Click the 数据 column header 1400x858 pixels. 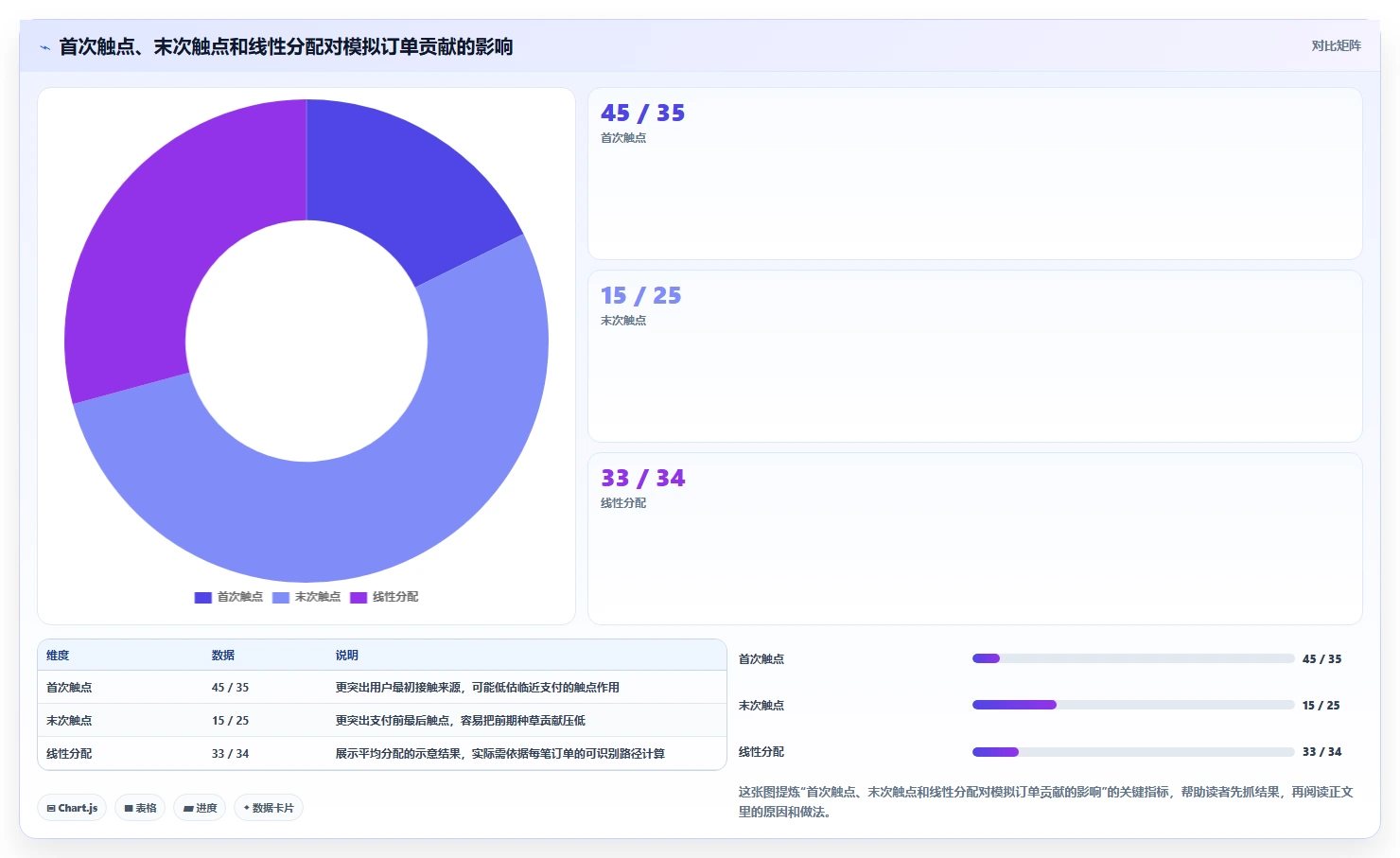[x=223, y=655]
